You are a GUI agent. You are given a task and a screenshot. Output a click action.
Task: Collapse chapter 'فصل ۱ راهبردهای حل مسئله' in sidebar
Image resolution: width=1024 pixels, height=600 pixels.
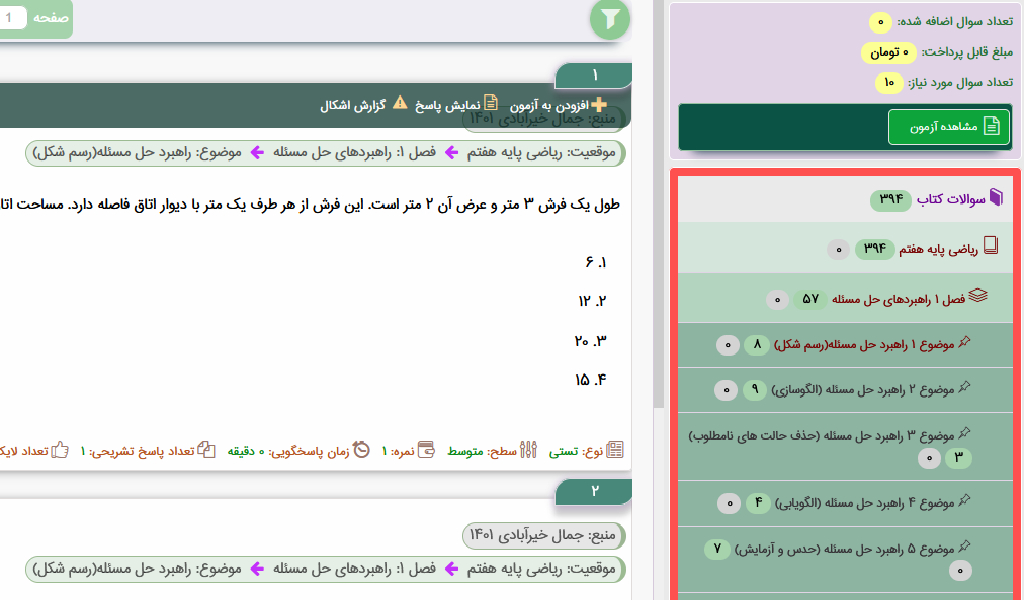(845, 298)
